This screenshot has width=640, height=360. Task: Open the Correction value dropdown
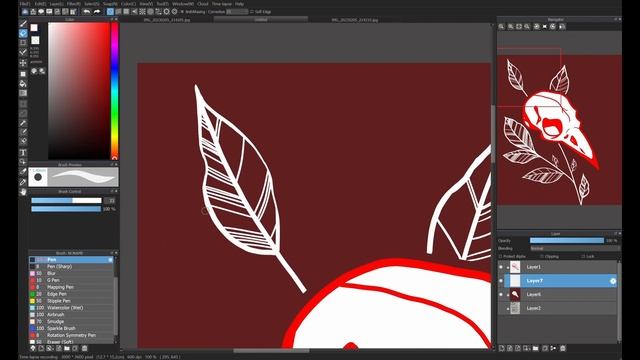[237, 12]
